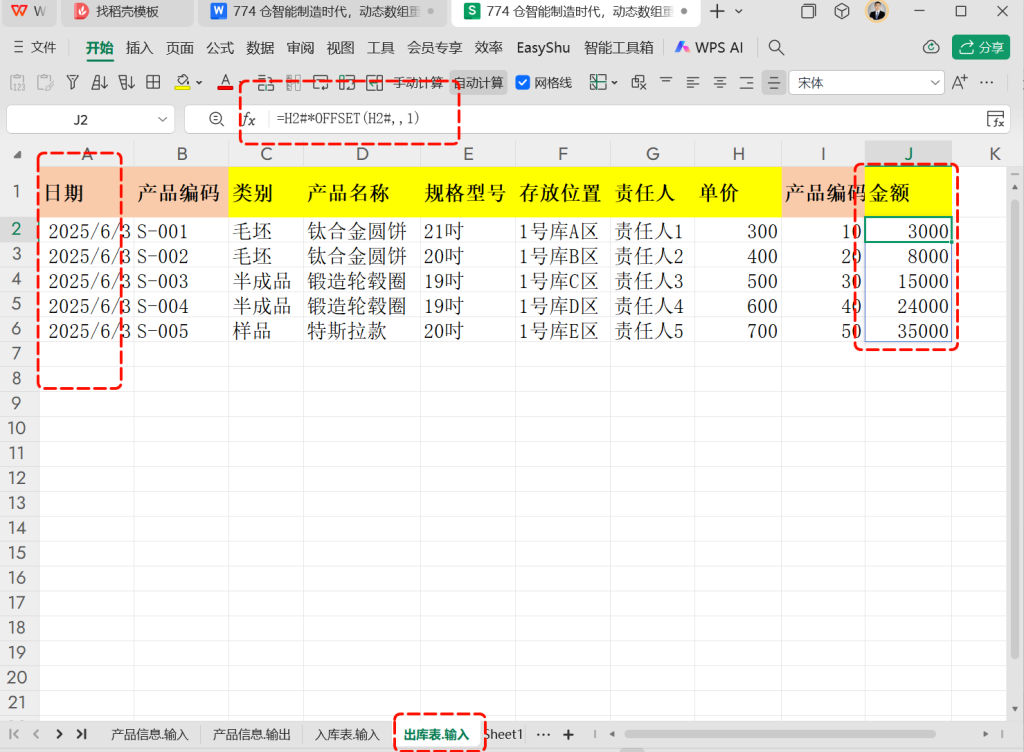This screenshot has width=1024, height=752.
Task: Open 入库表.输入 sheet tab
Action: [x=347, y=734]
